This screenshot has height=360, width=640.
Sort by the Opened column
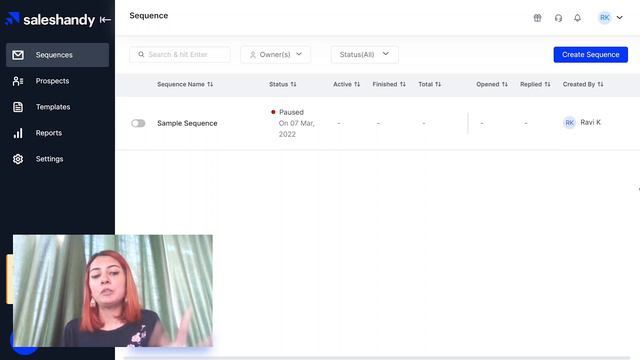(492, 84)
